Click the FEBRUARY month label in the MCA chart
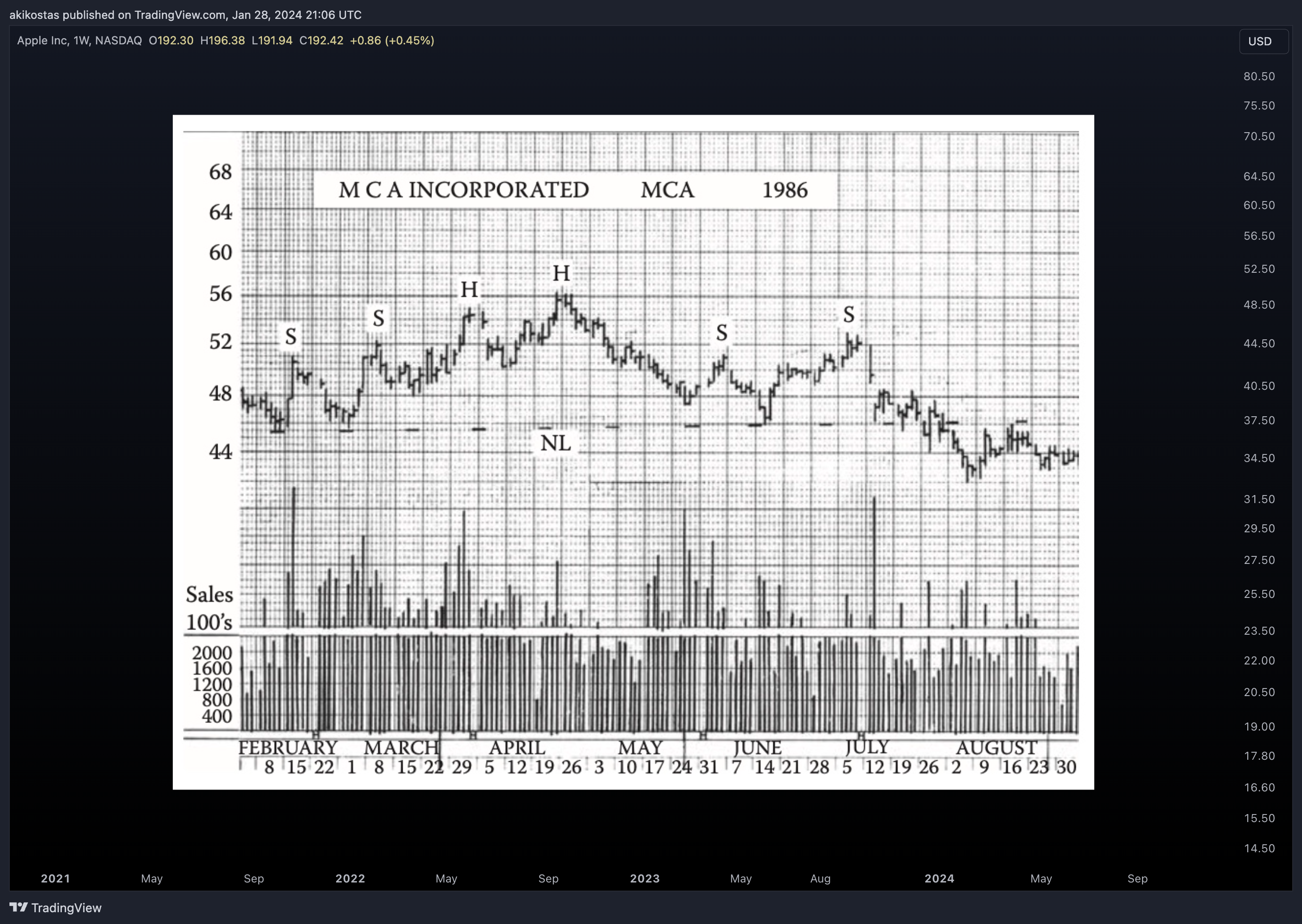Viewport: 1302px width, 924px height. click(287, 748)
